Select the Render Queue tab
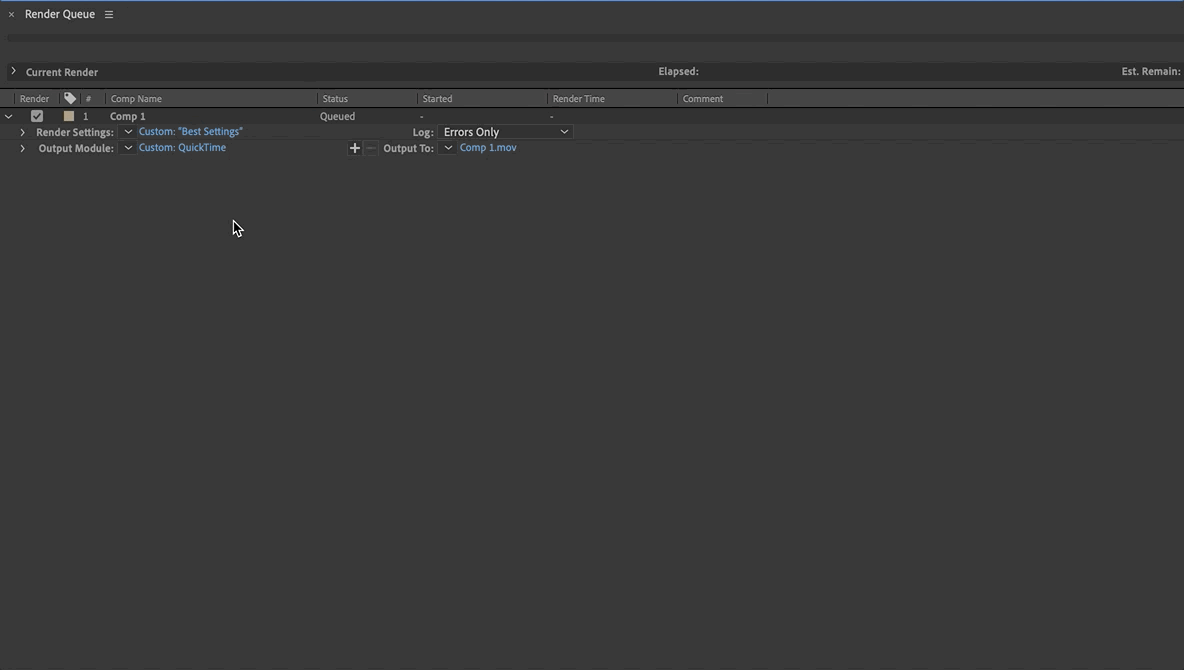The height and width of the screenshot is (670, 1184). (x=60, y=14)
